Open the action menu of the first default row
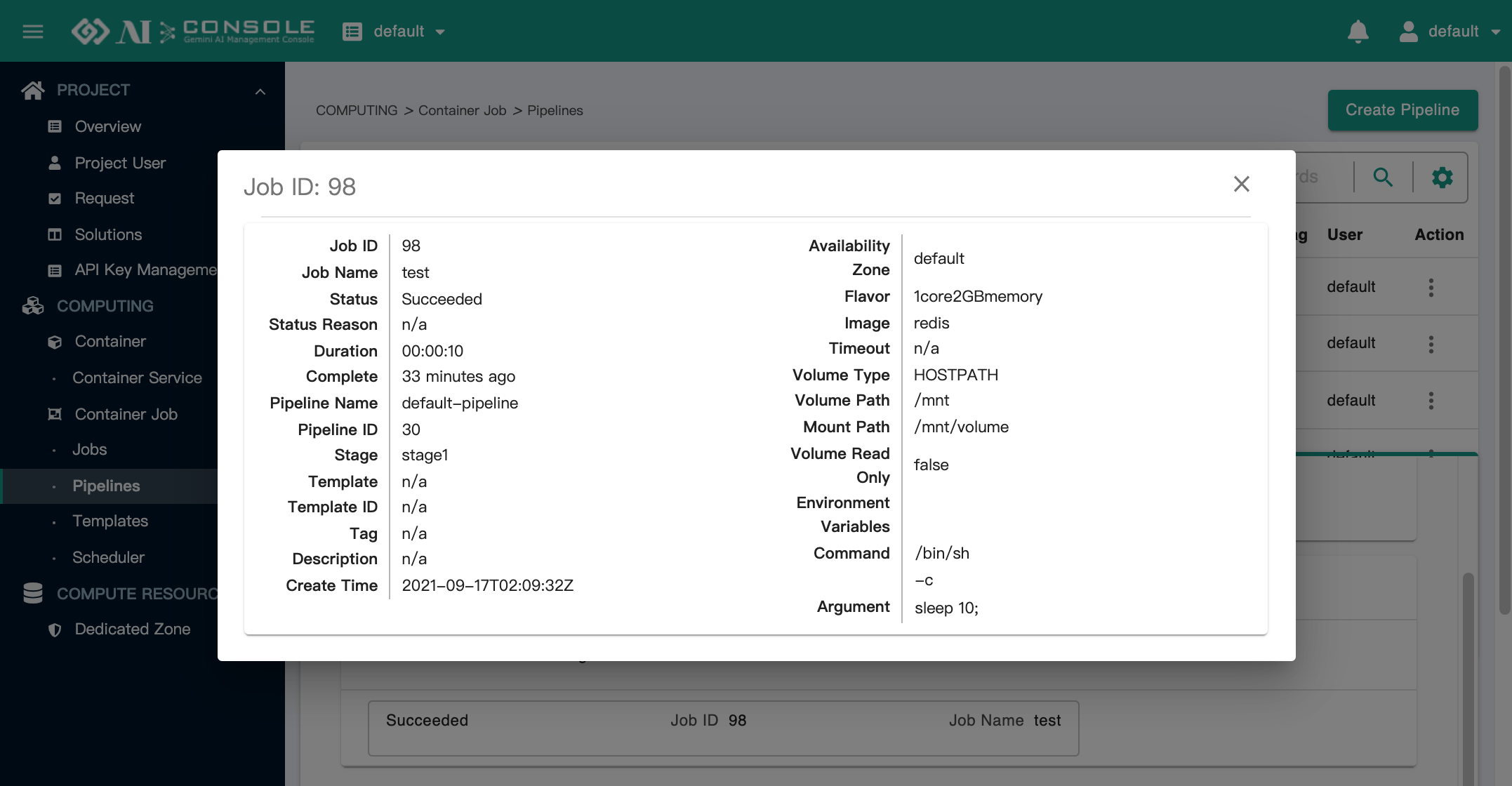This screenshot has width=1512, height=786. tap(1431, 287)
